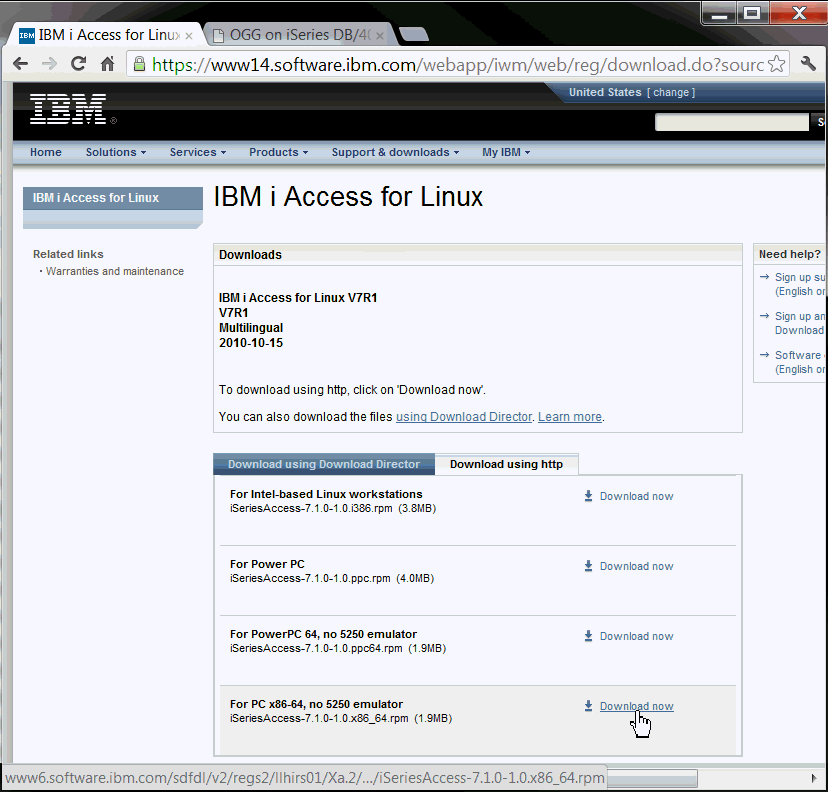Click iSeriesAccess-7.1.0-1.0.ppc64.rpm filename text
Viewport: 828px width, 792px height.
point(316,648)
